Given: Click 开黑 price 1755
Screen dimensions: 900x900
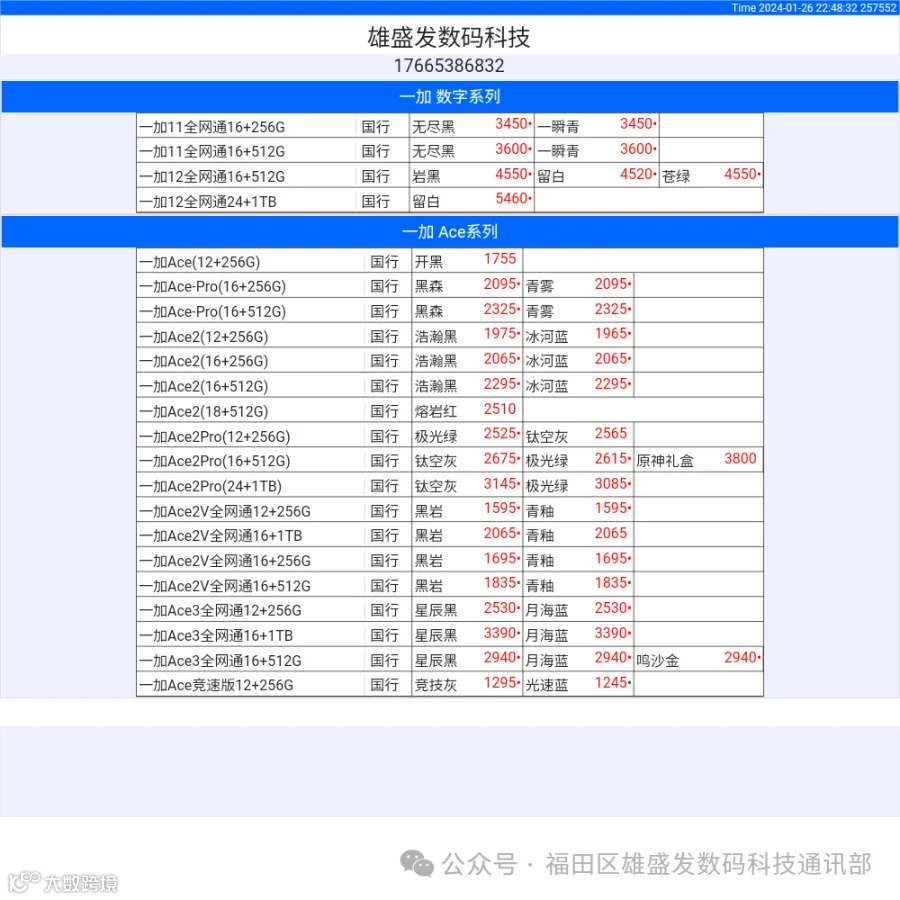Looking at the screenshot, I should point(500,259).
